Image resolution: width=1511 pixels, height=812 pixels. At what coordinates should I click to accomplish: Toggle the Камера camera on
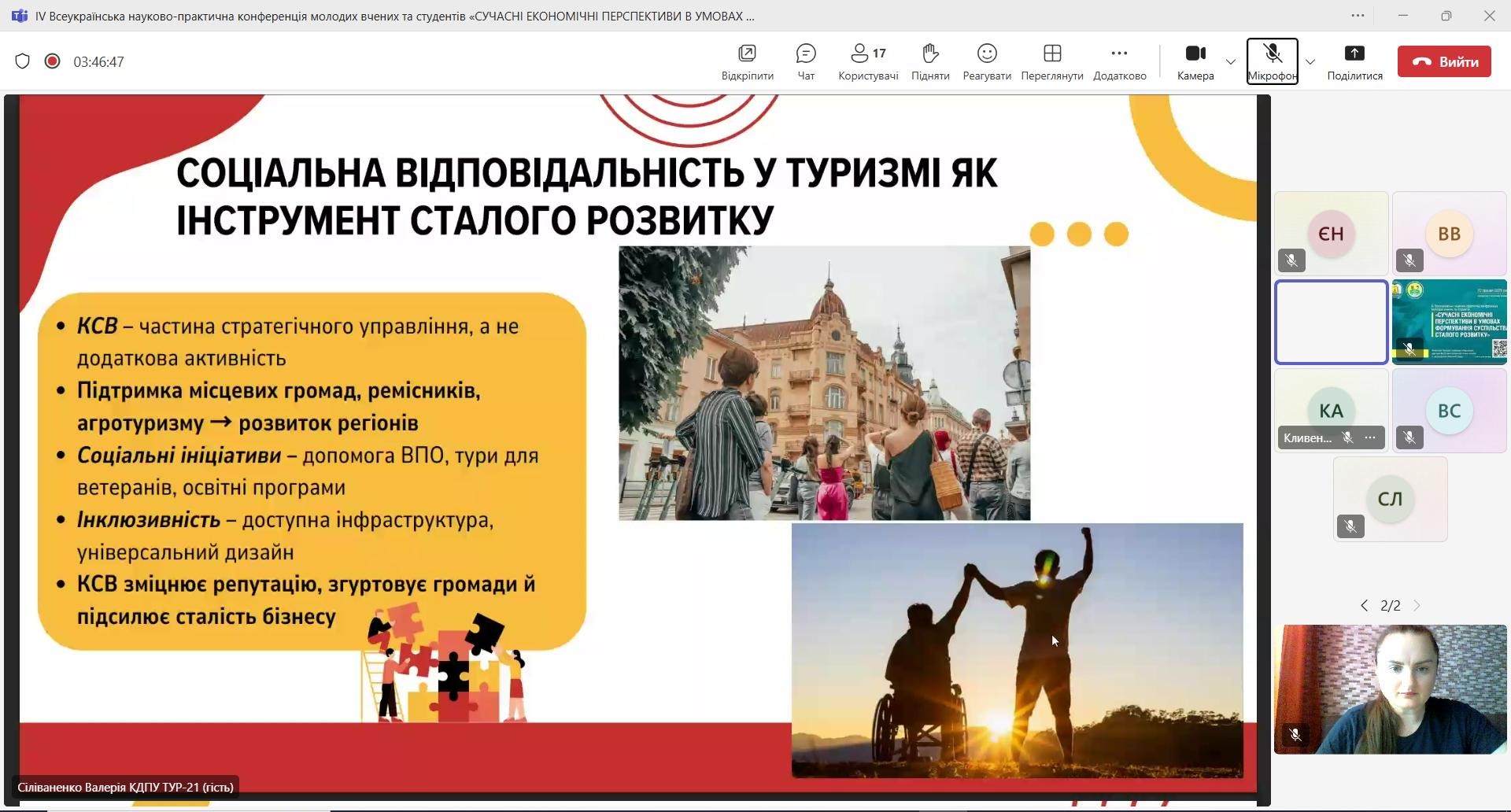(1195, 61)
